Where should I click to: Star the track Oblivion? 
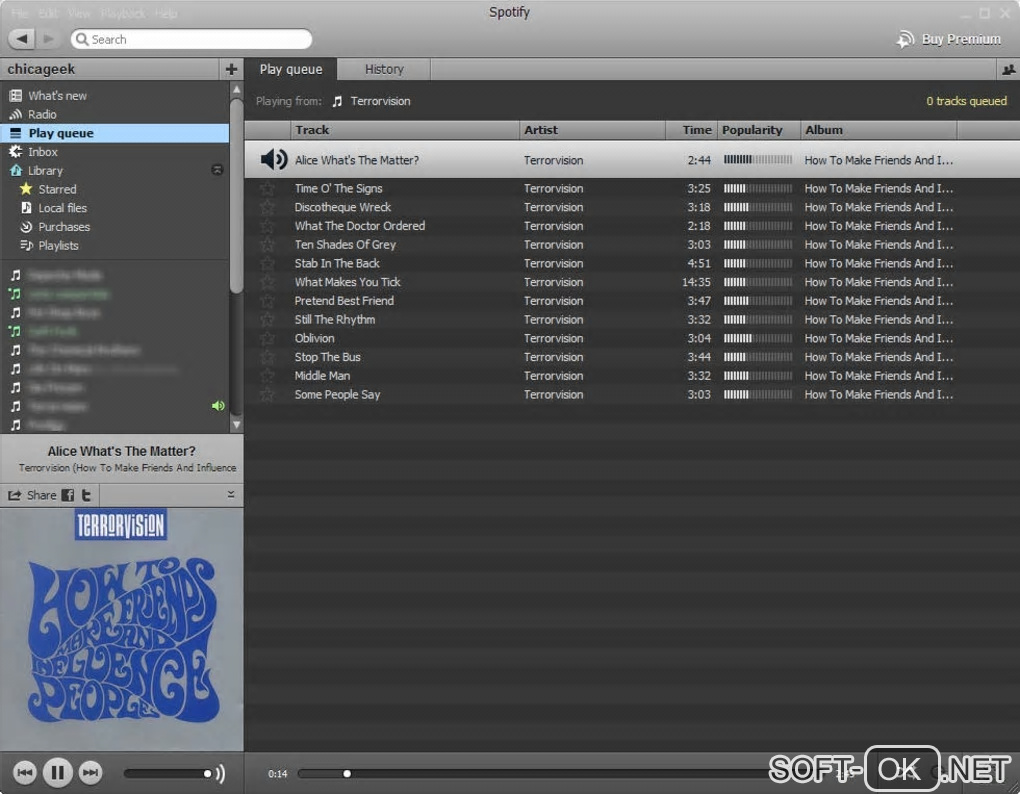(x=267, y=339)
